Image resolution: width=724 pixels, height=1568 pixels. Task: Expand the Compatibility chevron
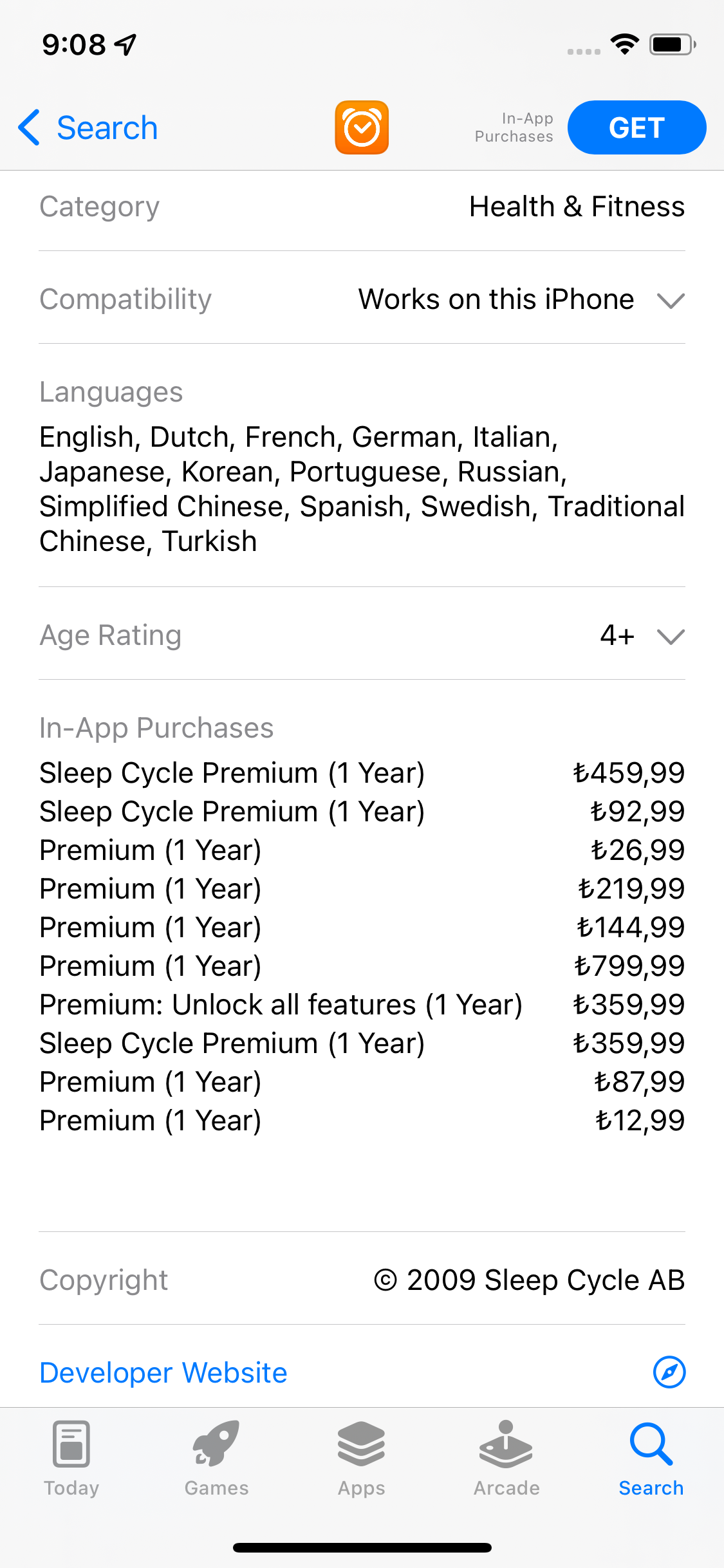(671, 300)
